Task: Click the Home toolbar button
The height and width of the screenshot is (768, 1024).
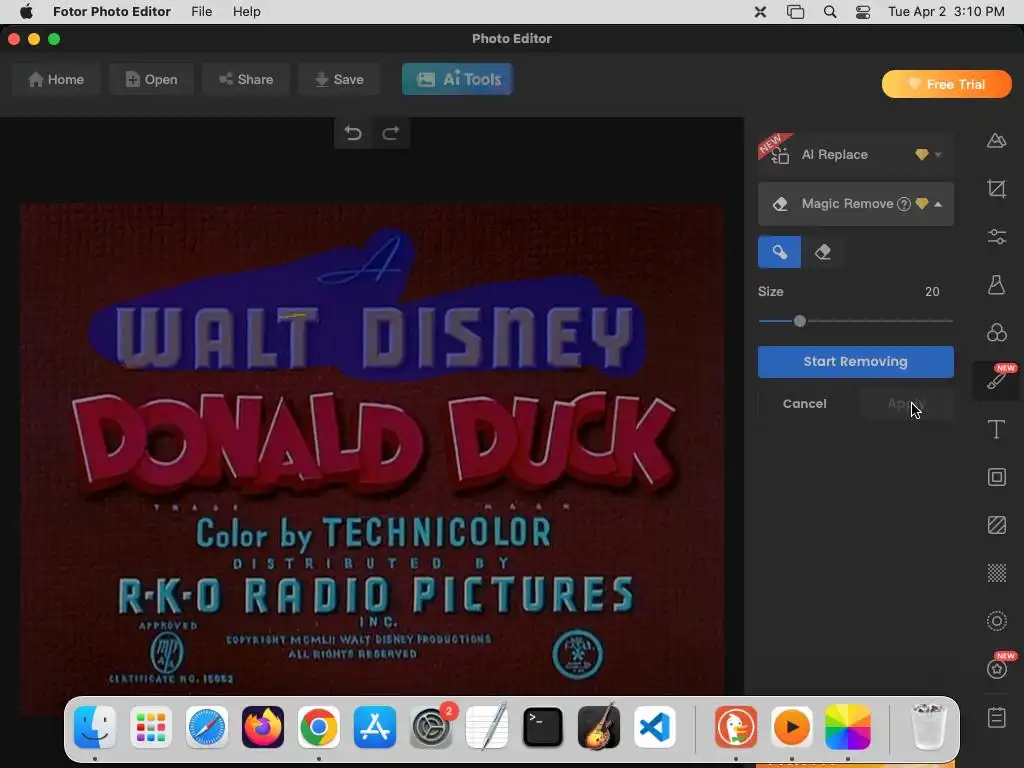Action: (x=56, y=80)
